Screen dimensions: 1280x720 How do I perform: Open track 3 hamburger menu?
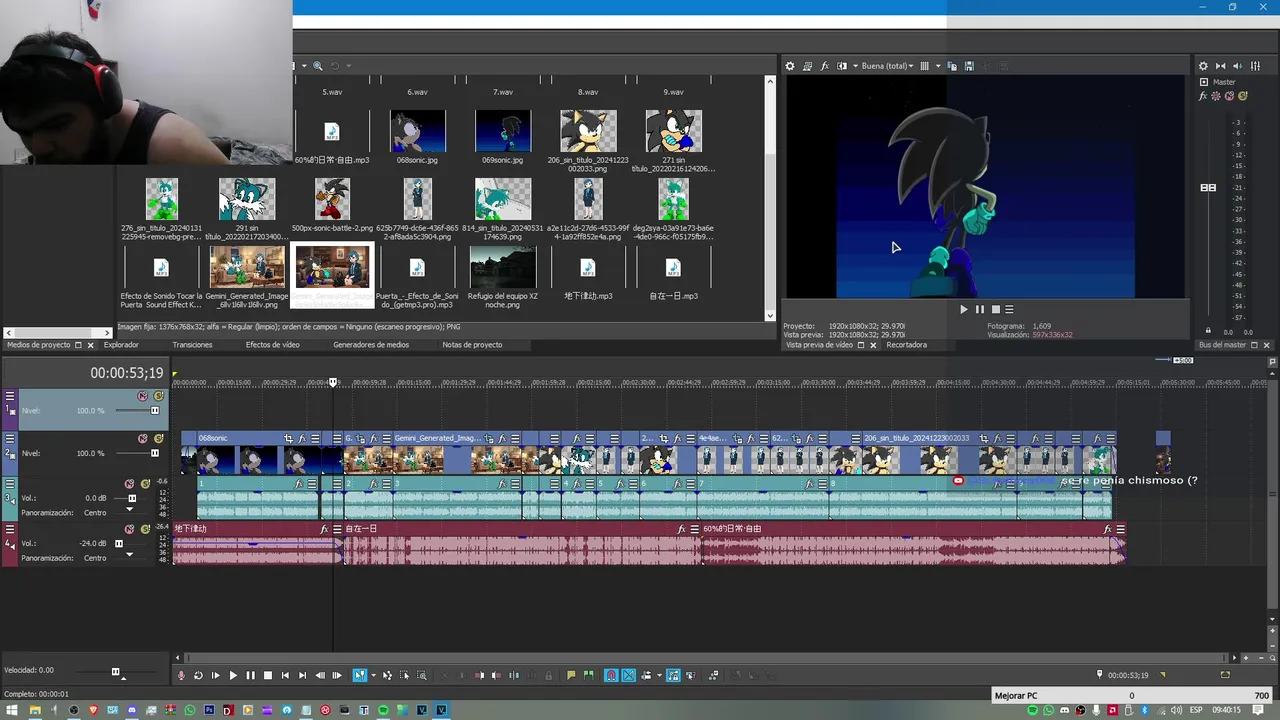(10, 484)
